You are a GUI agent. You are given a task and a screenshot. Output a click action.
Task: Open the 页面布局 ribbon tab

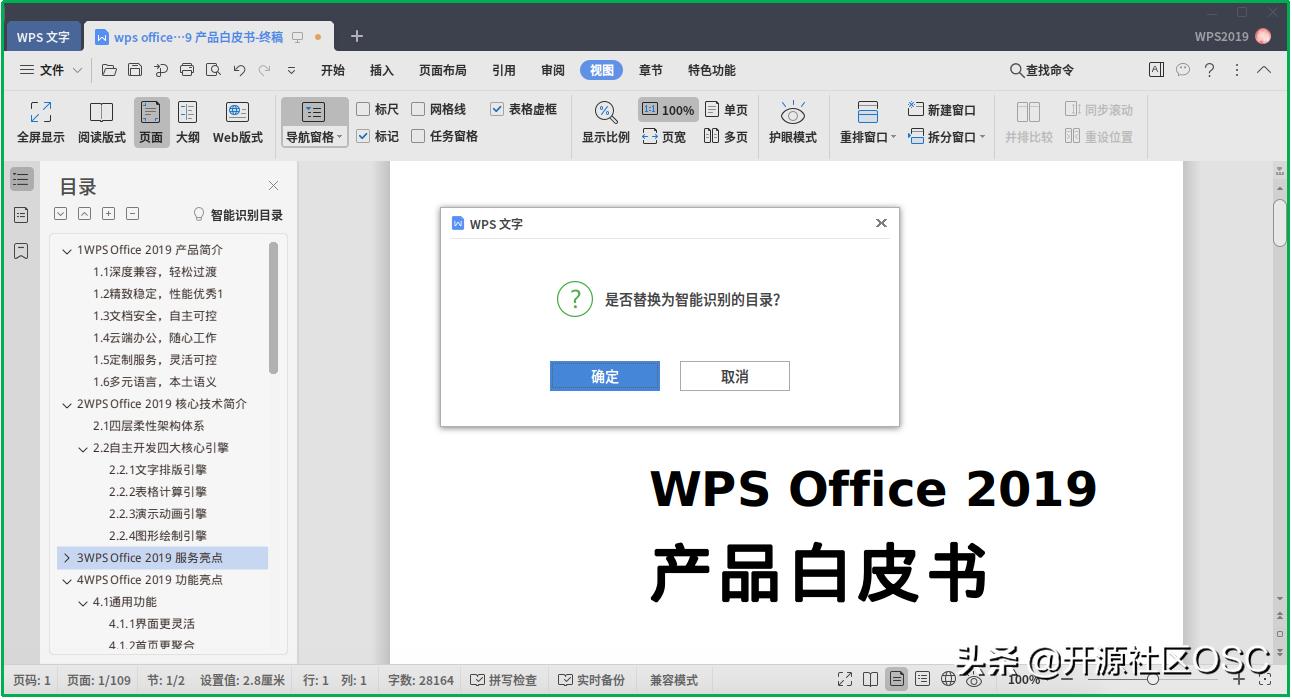click(442, 70)
